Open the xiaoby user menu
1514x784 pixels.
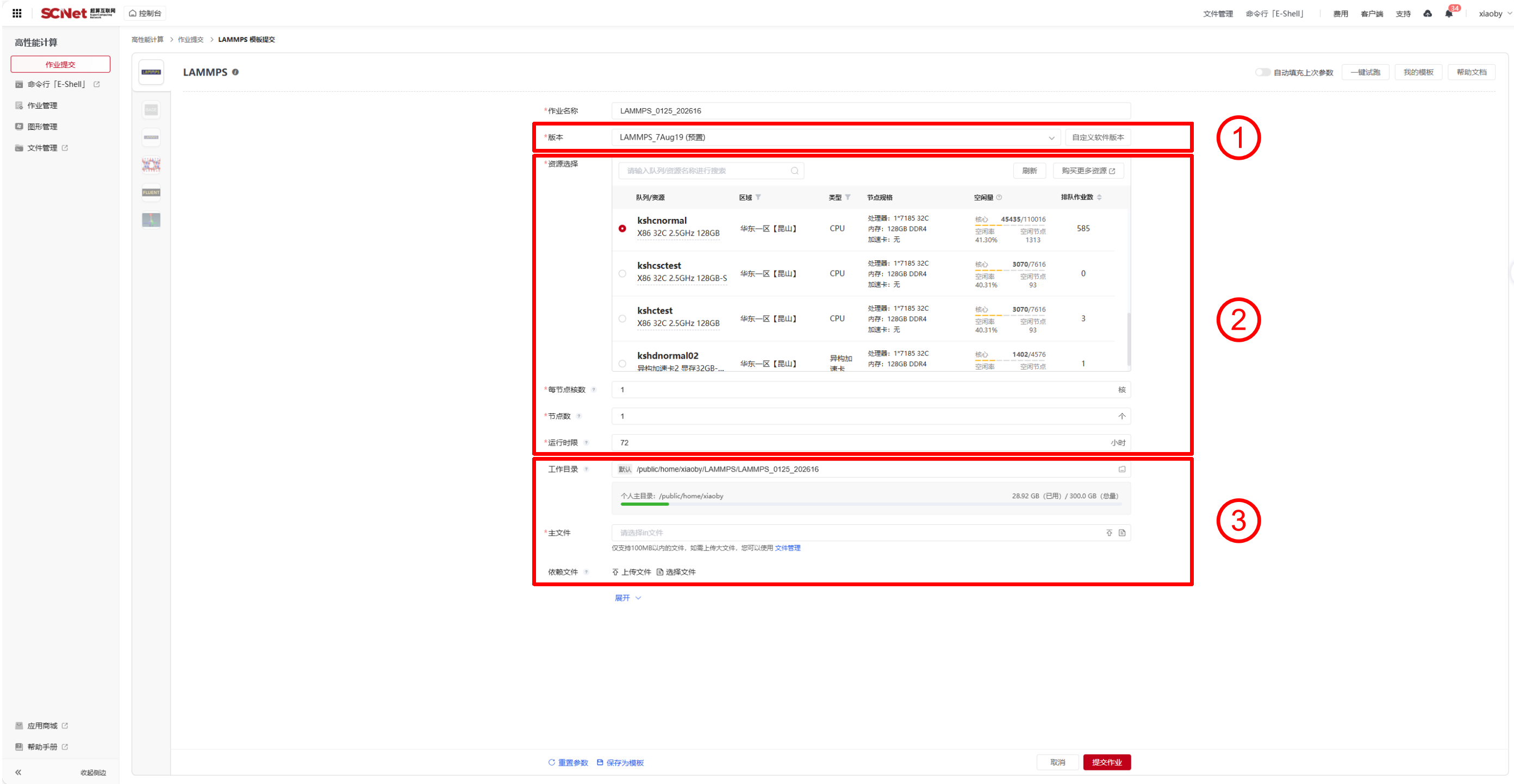click(x=1494, y=13)
